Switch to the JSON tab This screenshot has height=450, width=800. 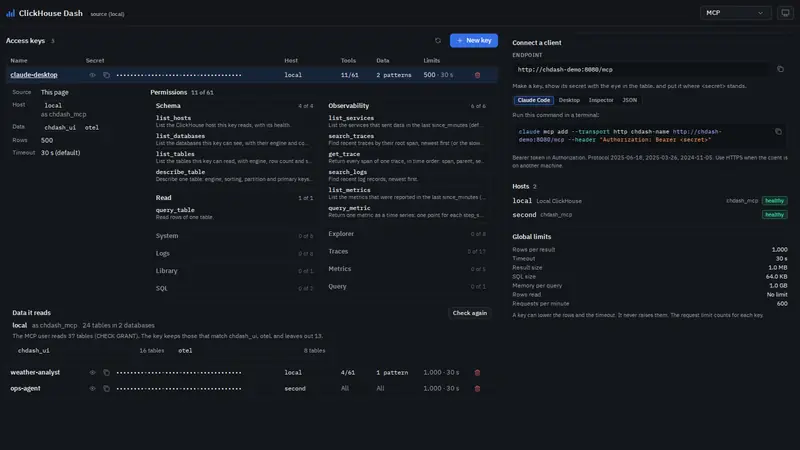pyautogui.click(x=629, y=100)
